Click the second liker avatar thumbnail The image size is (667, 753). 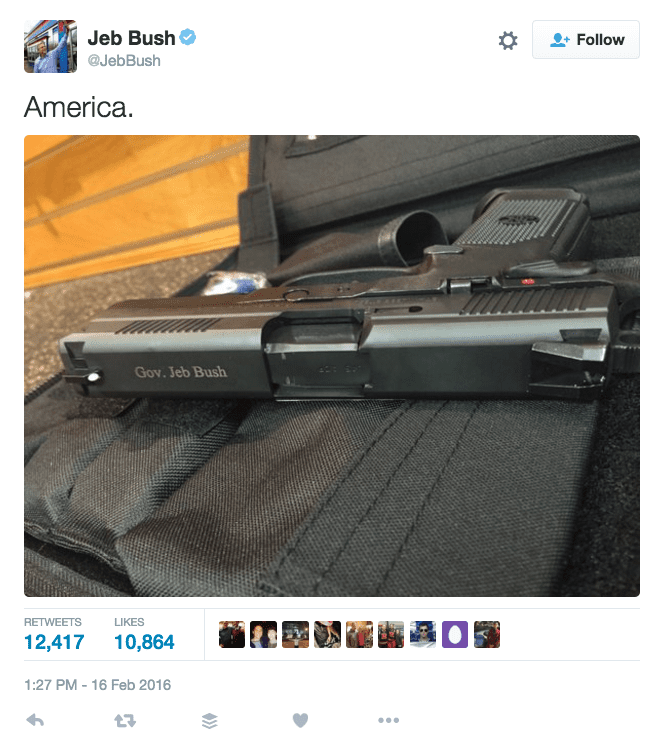[x=264, y=634]
